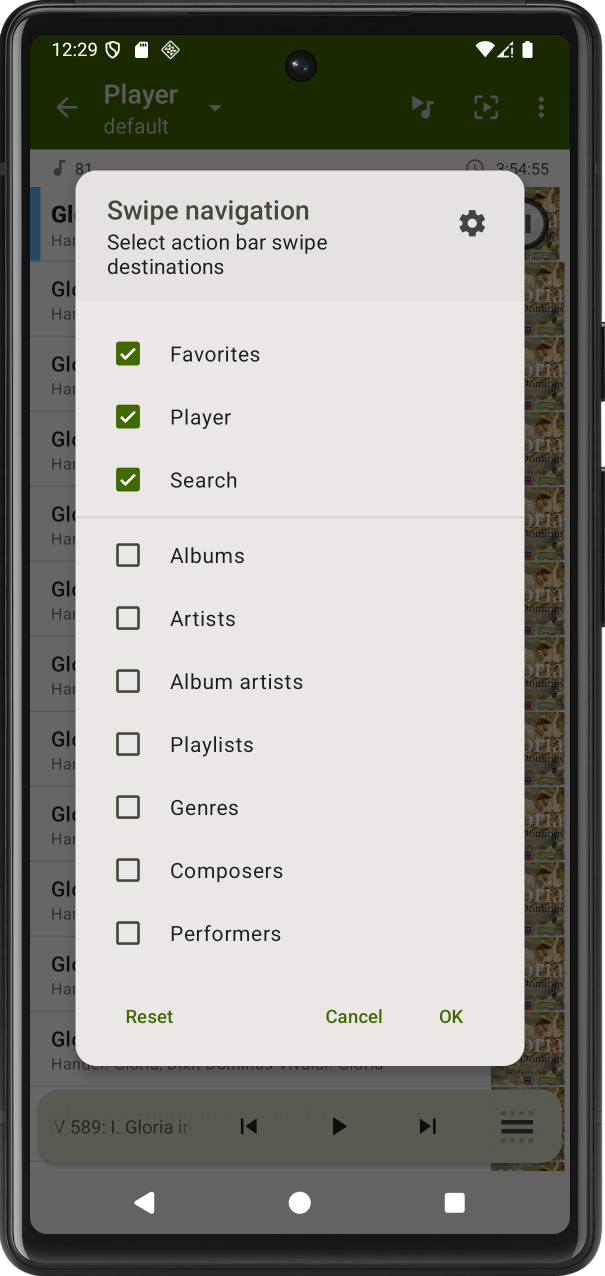This screenshot has width=605, height=1276.
Task: Open the play queue icon in toolbar
Action: [423, 108]
